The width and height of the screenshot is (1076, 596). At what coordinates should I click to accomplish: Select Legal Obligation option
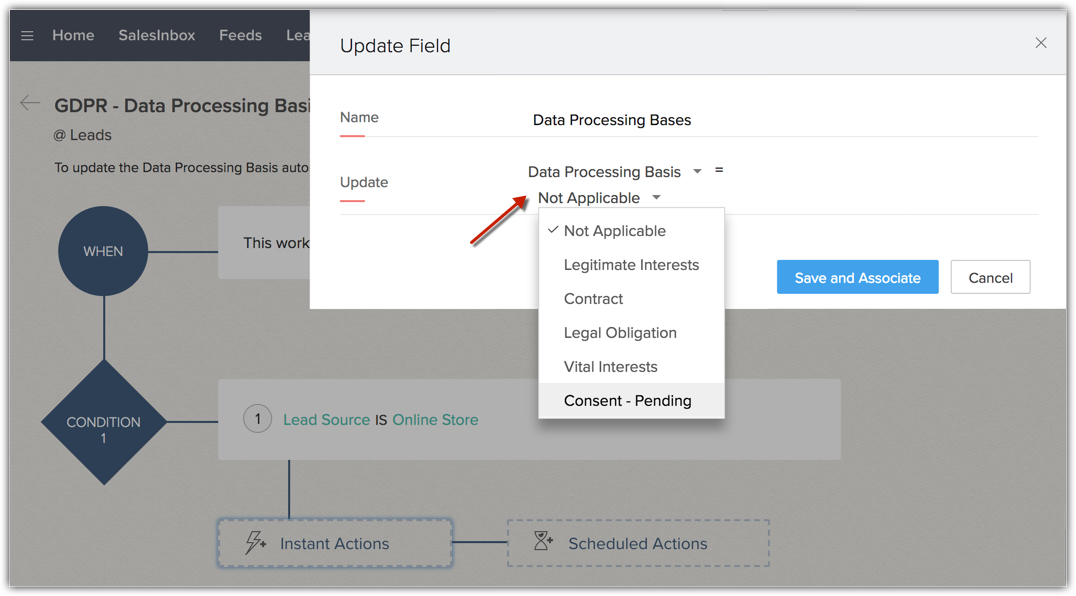620,333
